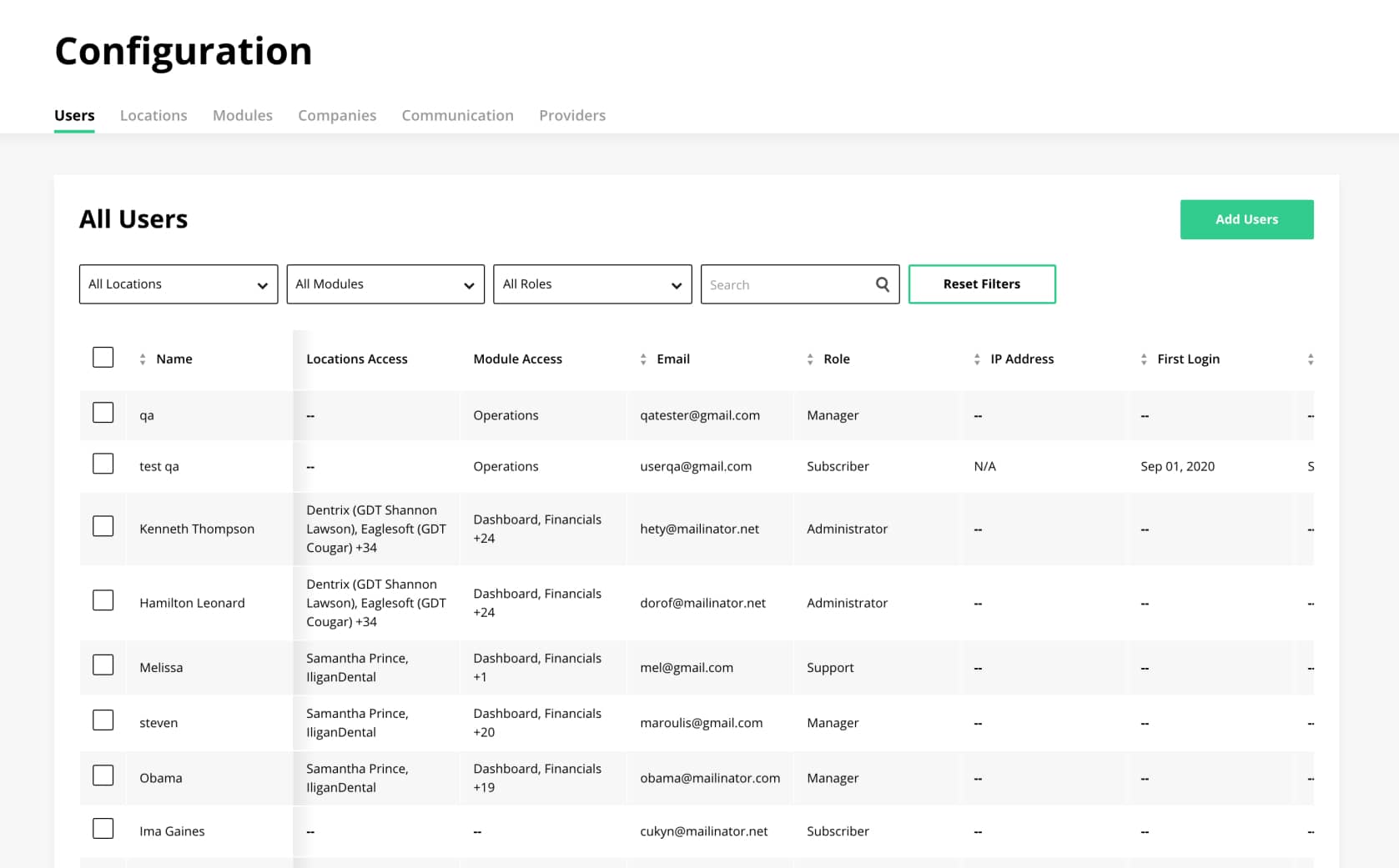This screenshot has width=1399, height=868.
Task: Open the All Modules dropdown
Action: pos(385,284)
